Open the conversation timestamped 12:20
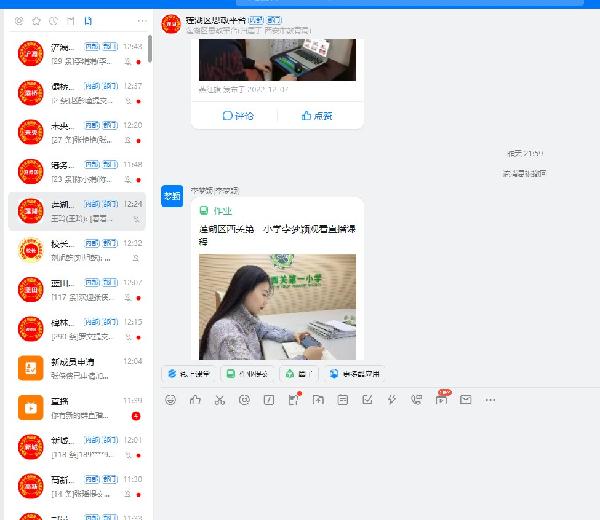This screenshot has height=520, width=600. (77, 132)
